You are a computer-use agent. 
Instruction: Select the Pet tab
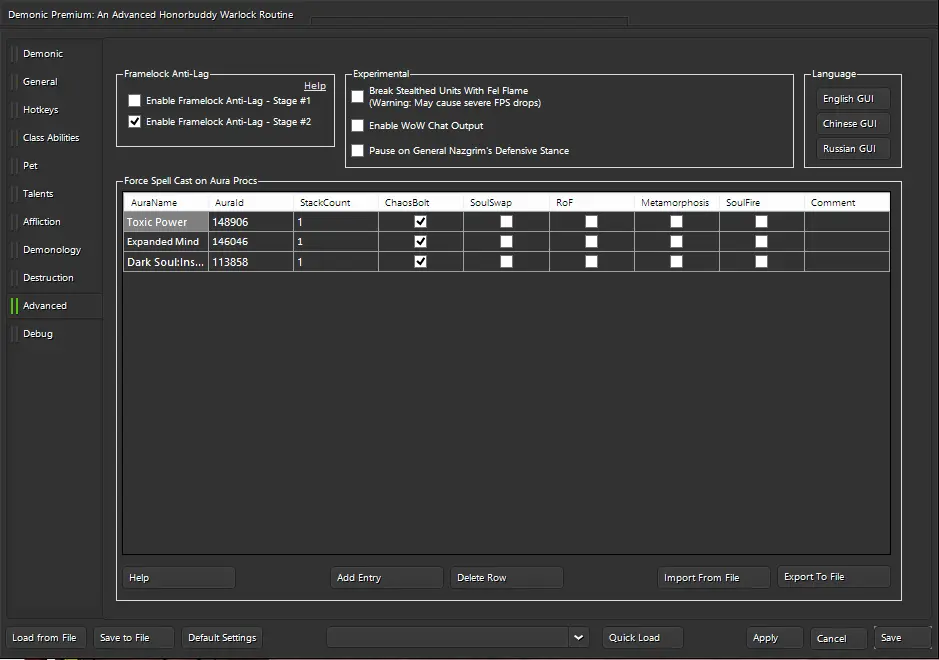click(x=54, y=165)
